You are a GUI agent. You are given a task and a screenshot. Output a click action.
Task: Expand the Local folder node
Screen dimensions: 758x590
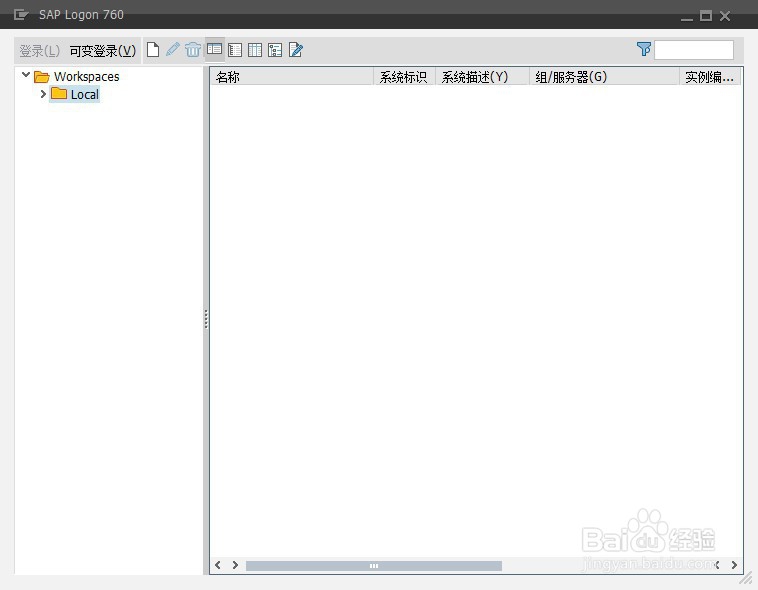point(43,94)
